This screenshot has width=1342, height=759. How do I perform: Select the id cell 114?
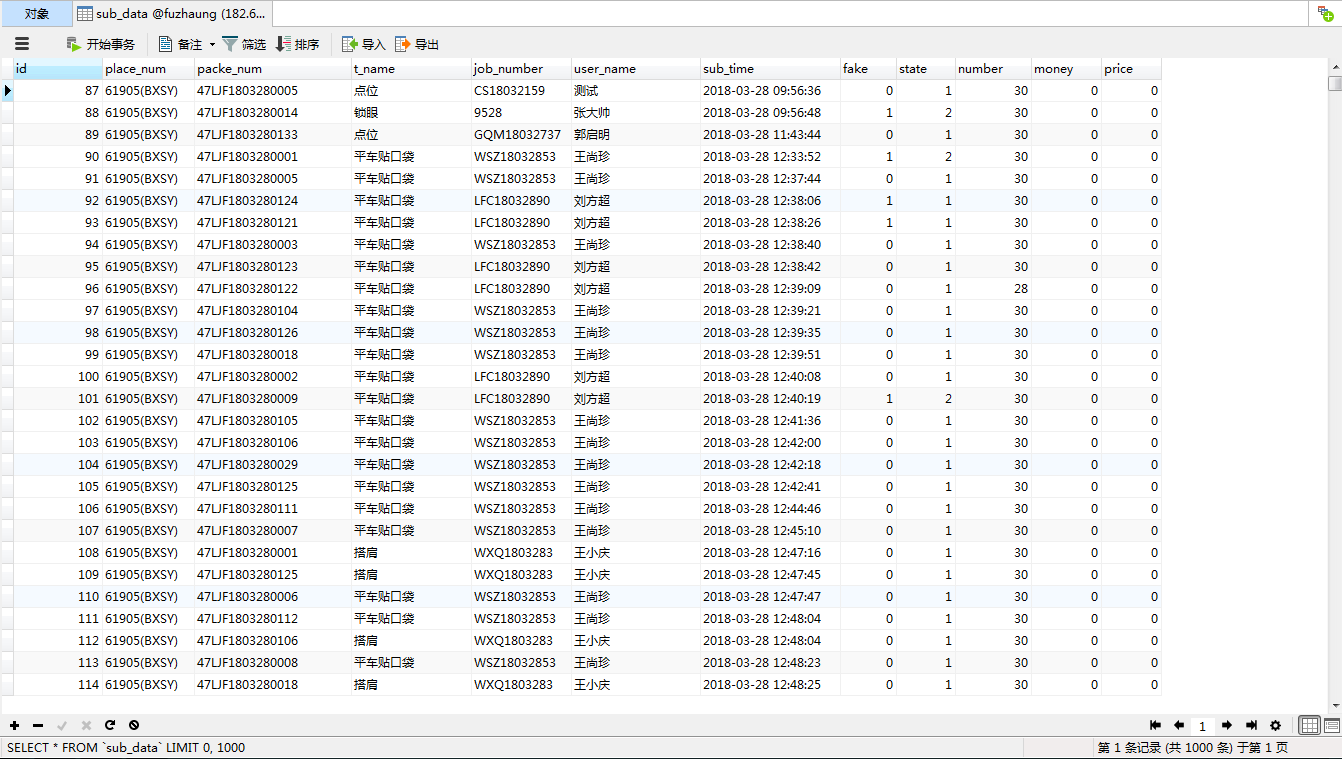(x=58, y=685)
